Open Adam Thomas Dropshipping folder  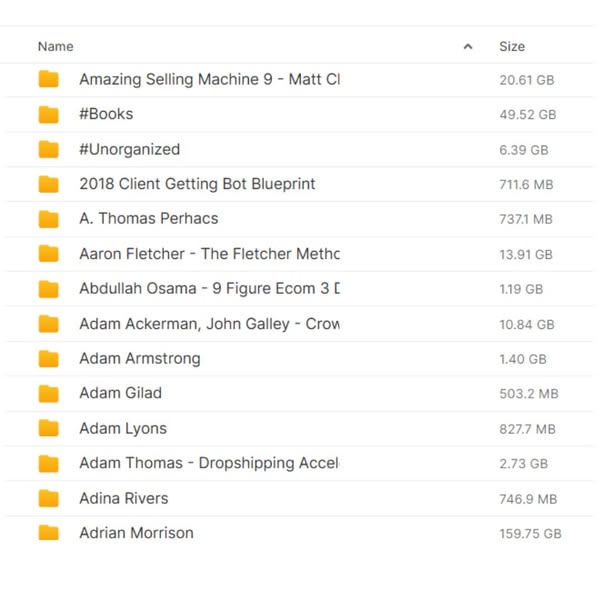209,463
